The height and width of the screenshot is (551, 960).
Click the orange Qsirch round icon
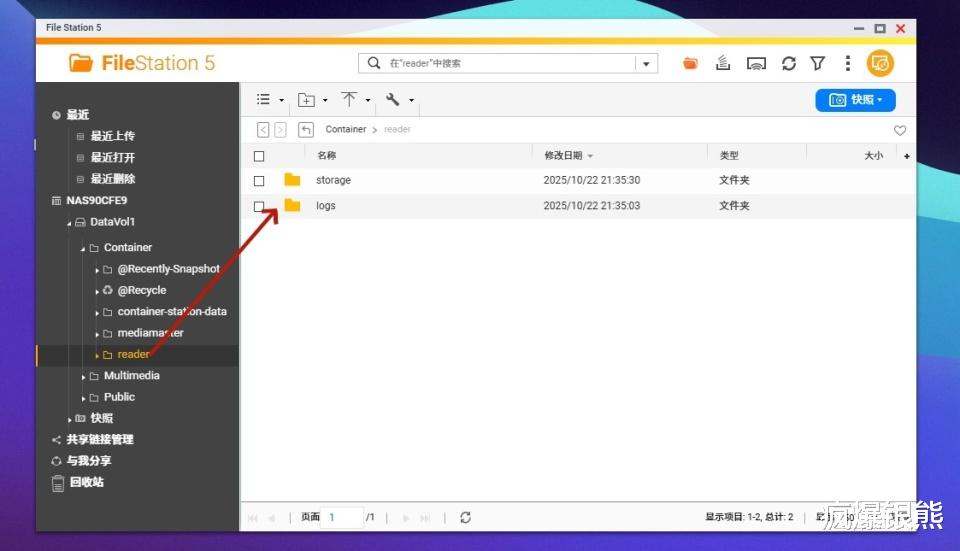880,63
